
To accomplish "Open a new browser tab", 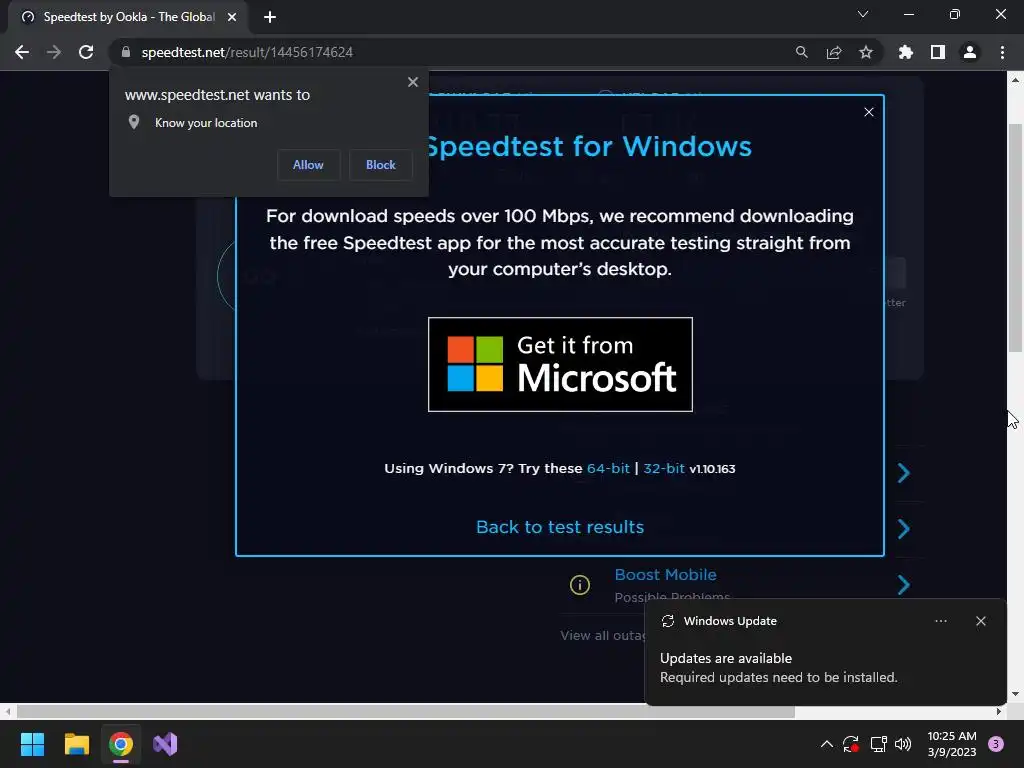I will point(270,17).
